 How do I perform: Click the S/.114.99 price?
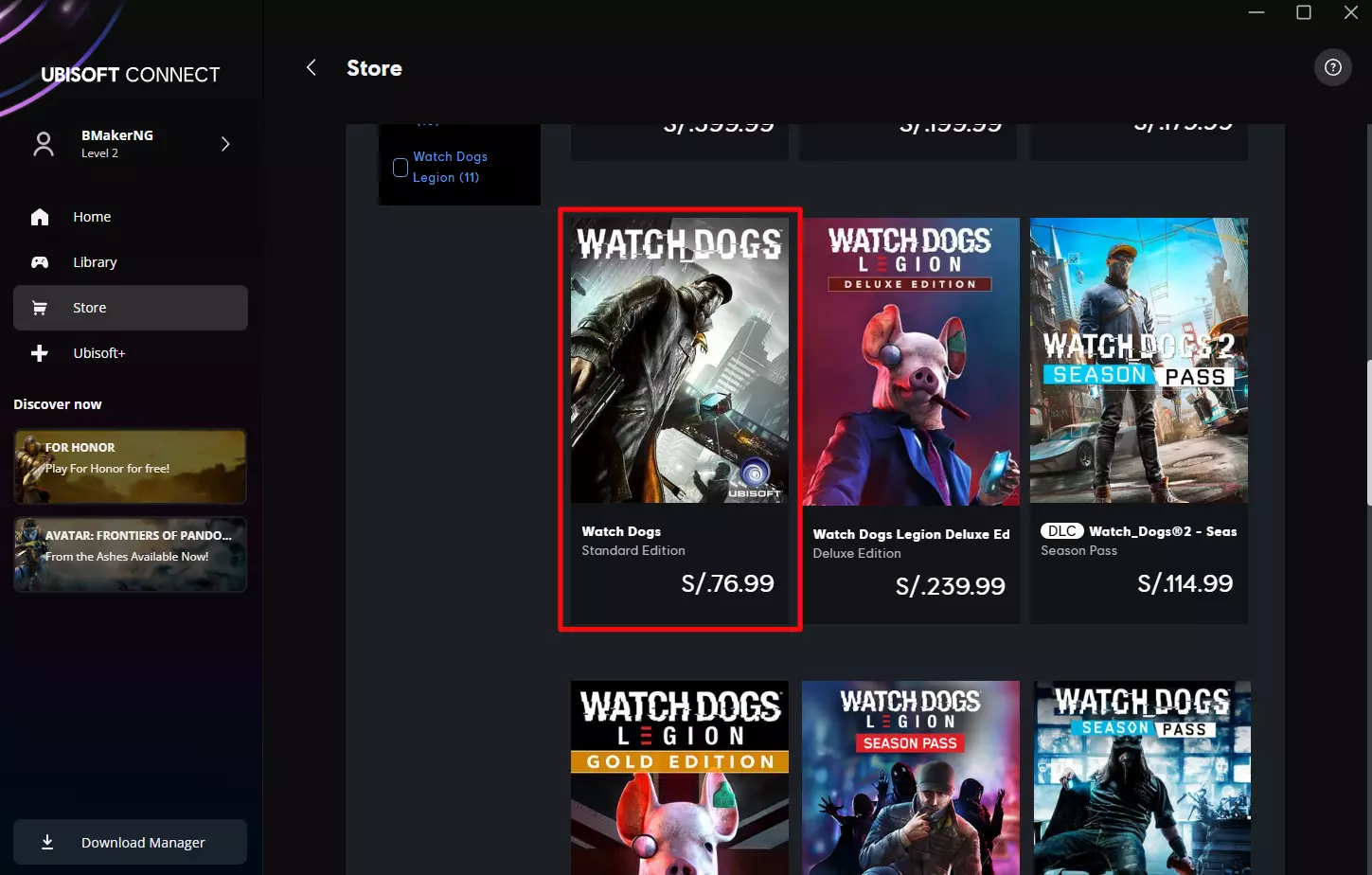[1185, 583]
